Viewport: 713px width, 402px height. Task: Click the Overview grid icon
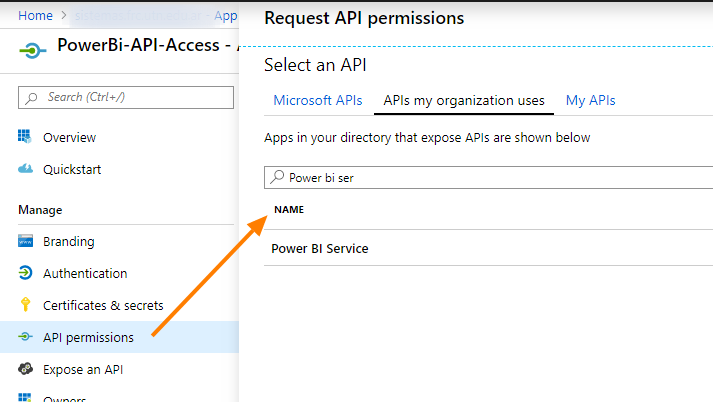[x=25, y=136]
